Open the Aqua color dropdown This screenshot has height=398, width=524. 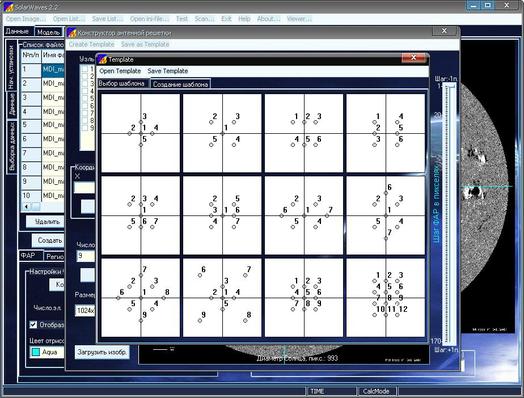[x=47, y=352]
